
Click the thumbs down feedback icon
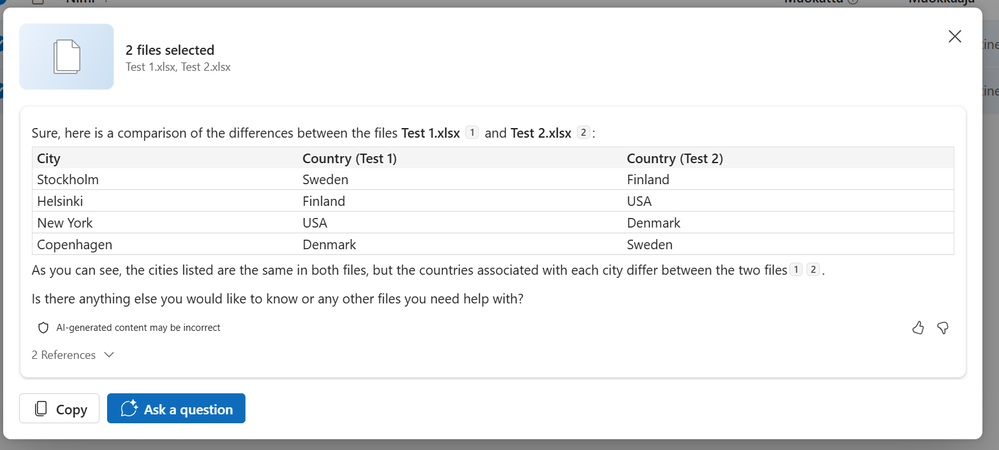942,328
